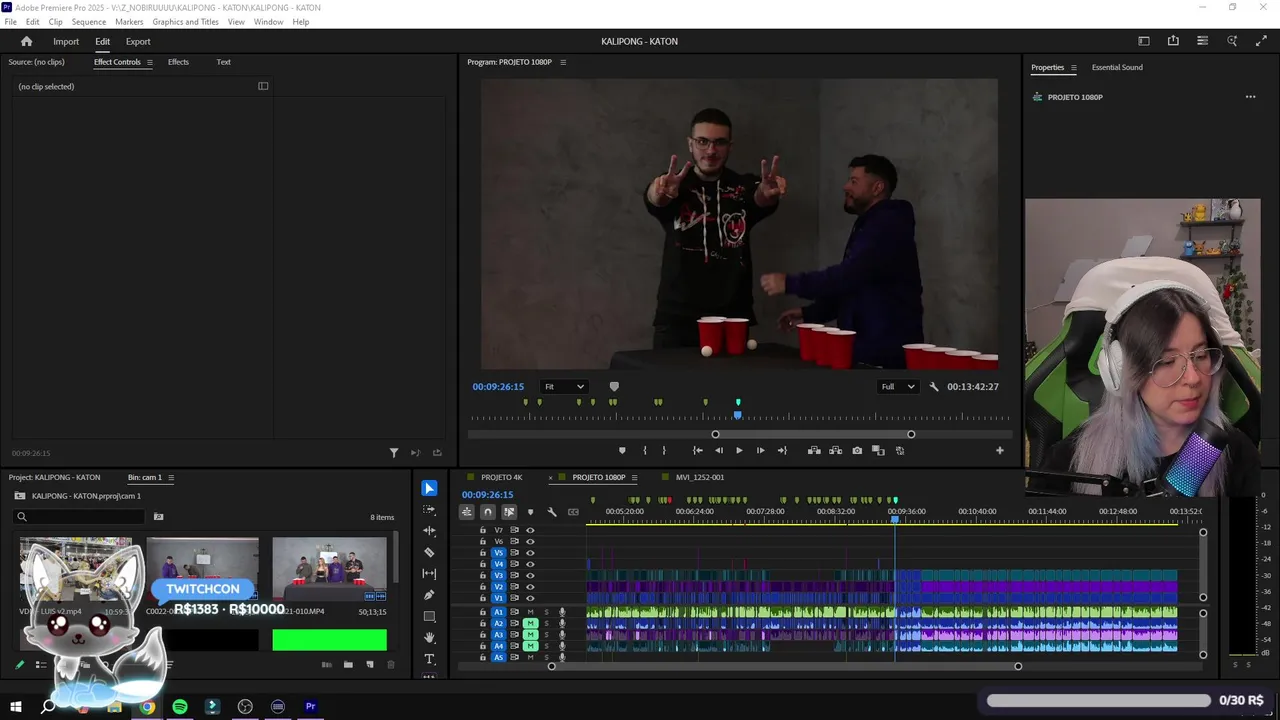Image resolution: width=1280 pixels, height=720 pixels.
Task: Open the Program monitor button editor plus
Action: [999, 451]
